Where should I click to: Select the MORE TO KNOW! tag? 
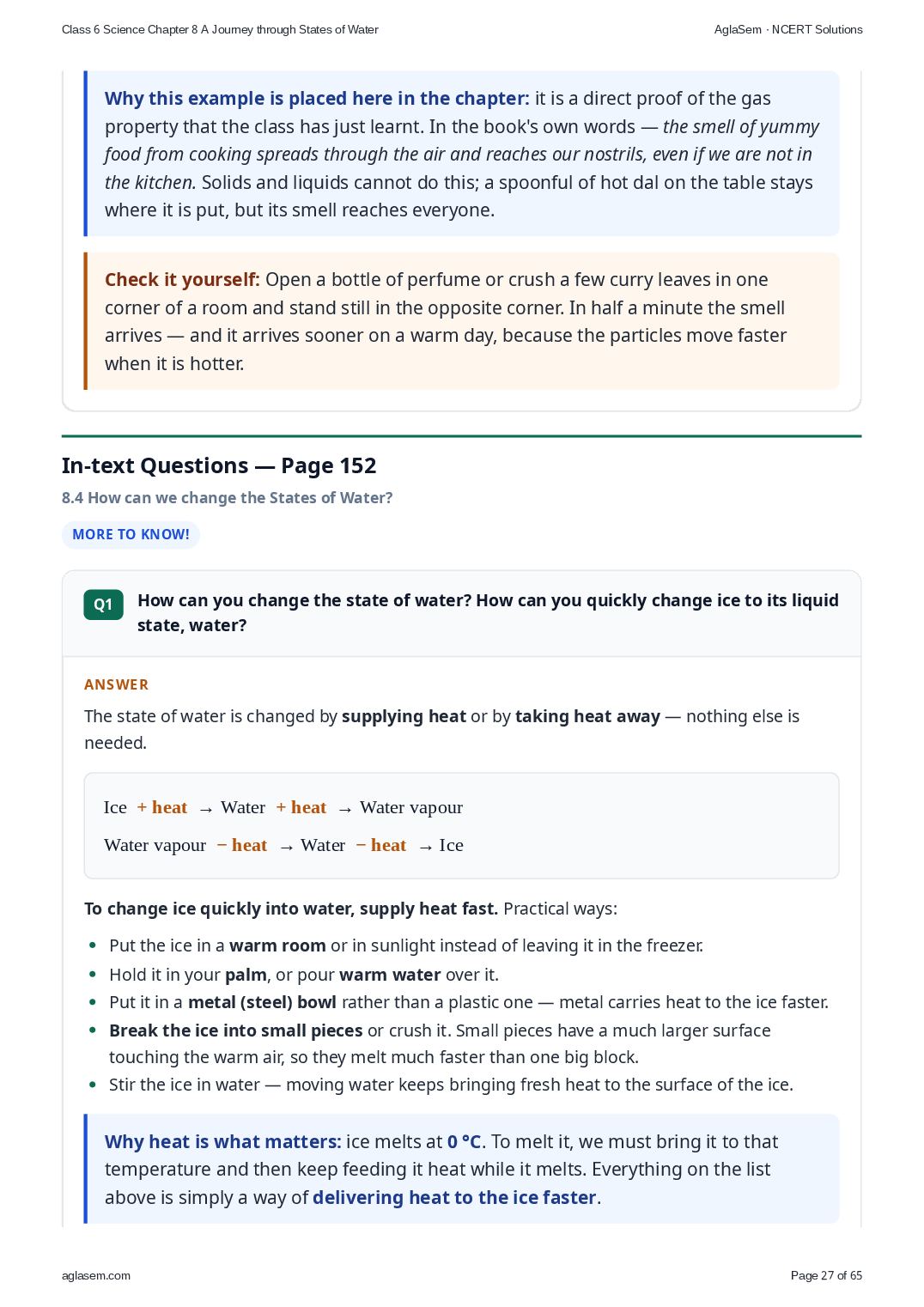(x=131, y=534)
